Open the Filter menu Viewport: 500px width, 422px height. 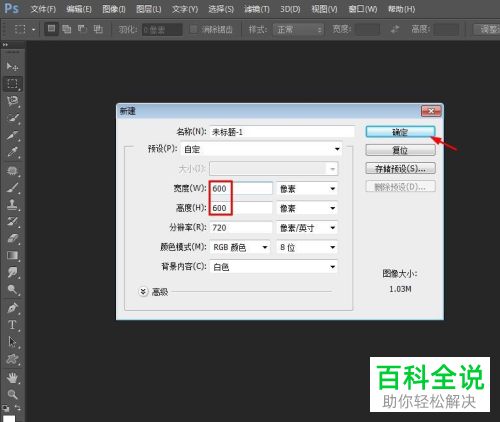257,9
